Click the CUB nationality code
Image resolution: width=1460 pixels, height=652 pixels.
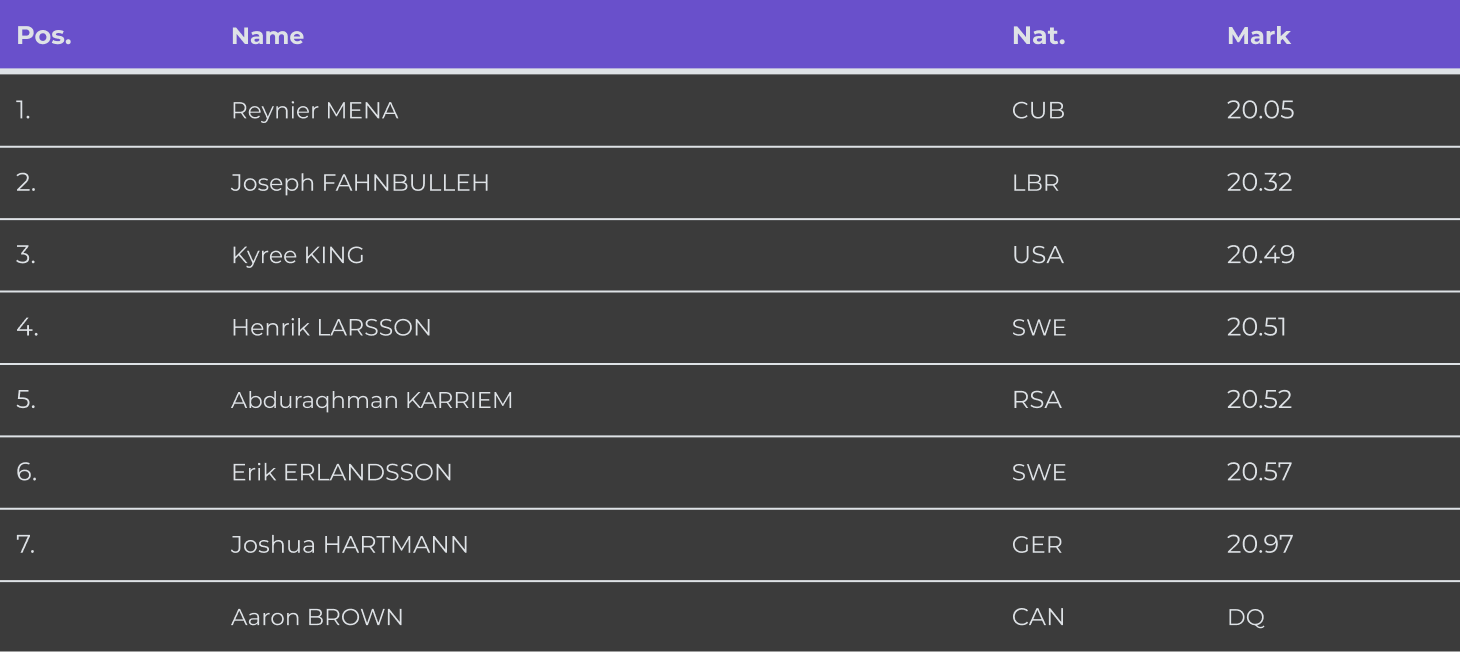(1038, 111)
